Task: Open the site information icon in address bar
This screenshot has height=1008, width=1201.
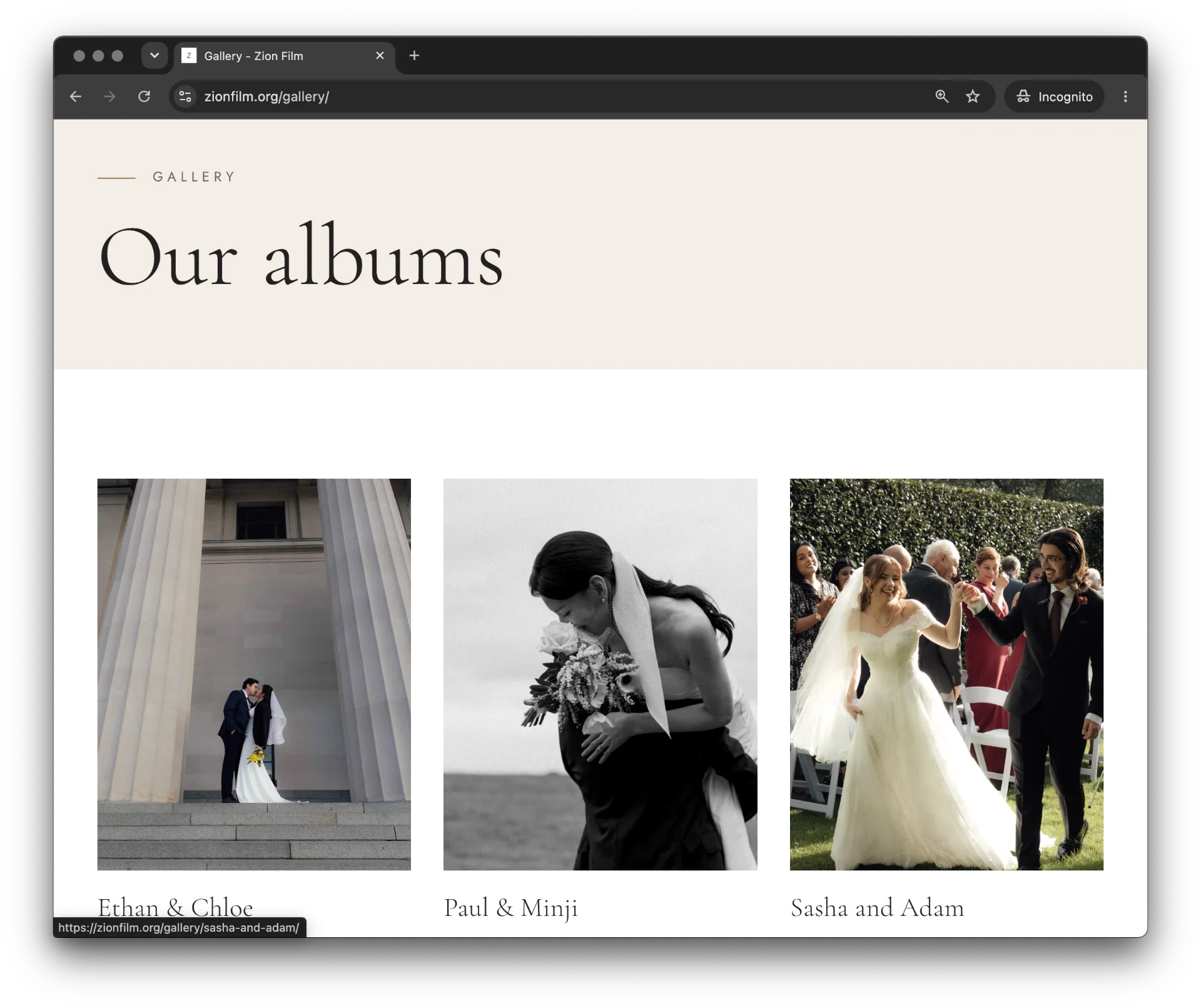Action: (185, 96)
